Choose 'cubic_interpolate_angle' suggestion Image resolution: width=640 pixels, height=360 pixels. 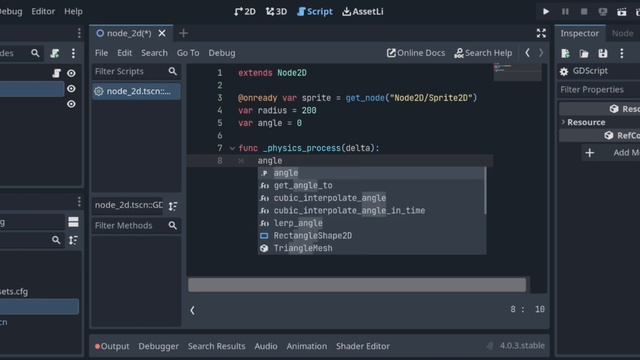[371, 198]
